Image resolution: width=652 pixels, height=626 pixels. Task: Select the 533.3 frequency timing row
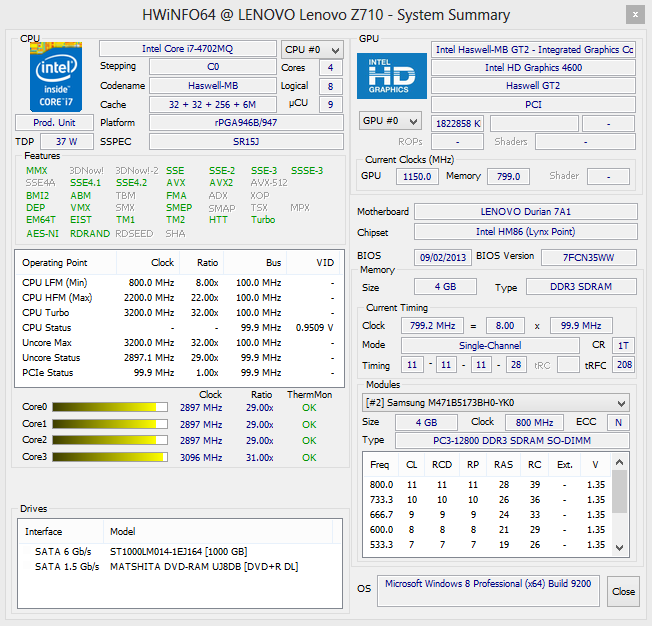487,544
